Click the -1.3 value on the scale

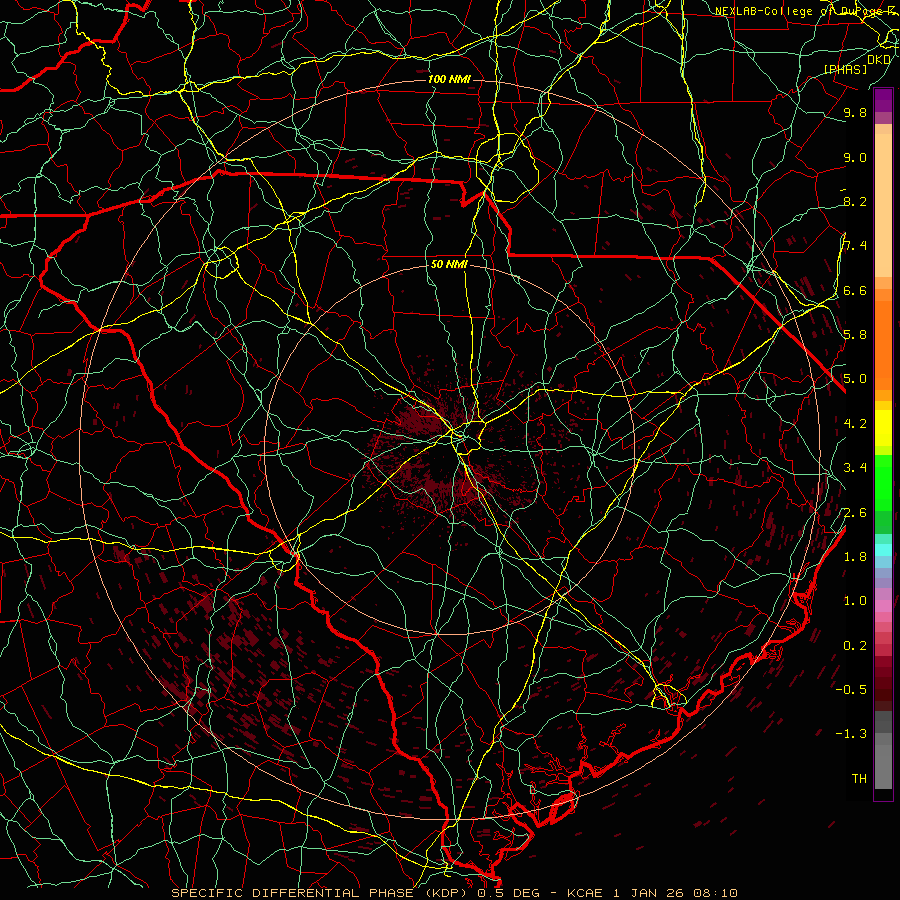(851, 734)
